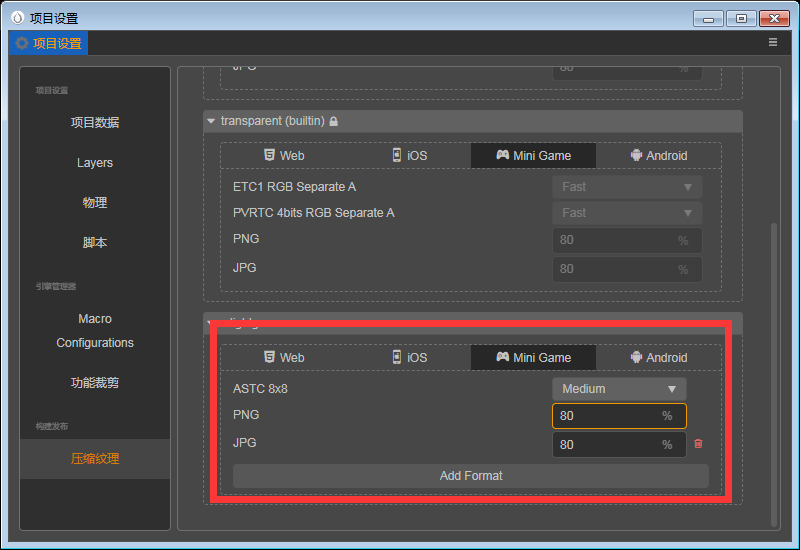Click the vertical scrollbar of settings panel
This screenshot has height=550, width=800.
click(x=774, y=375)
